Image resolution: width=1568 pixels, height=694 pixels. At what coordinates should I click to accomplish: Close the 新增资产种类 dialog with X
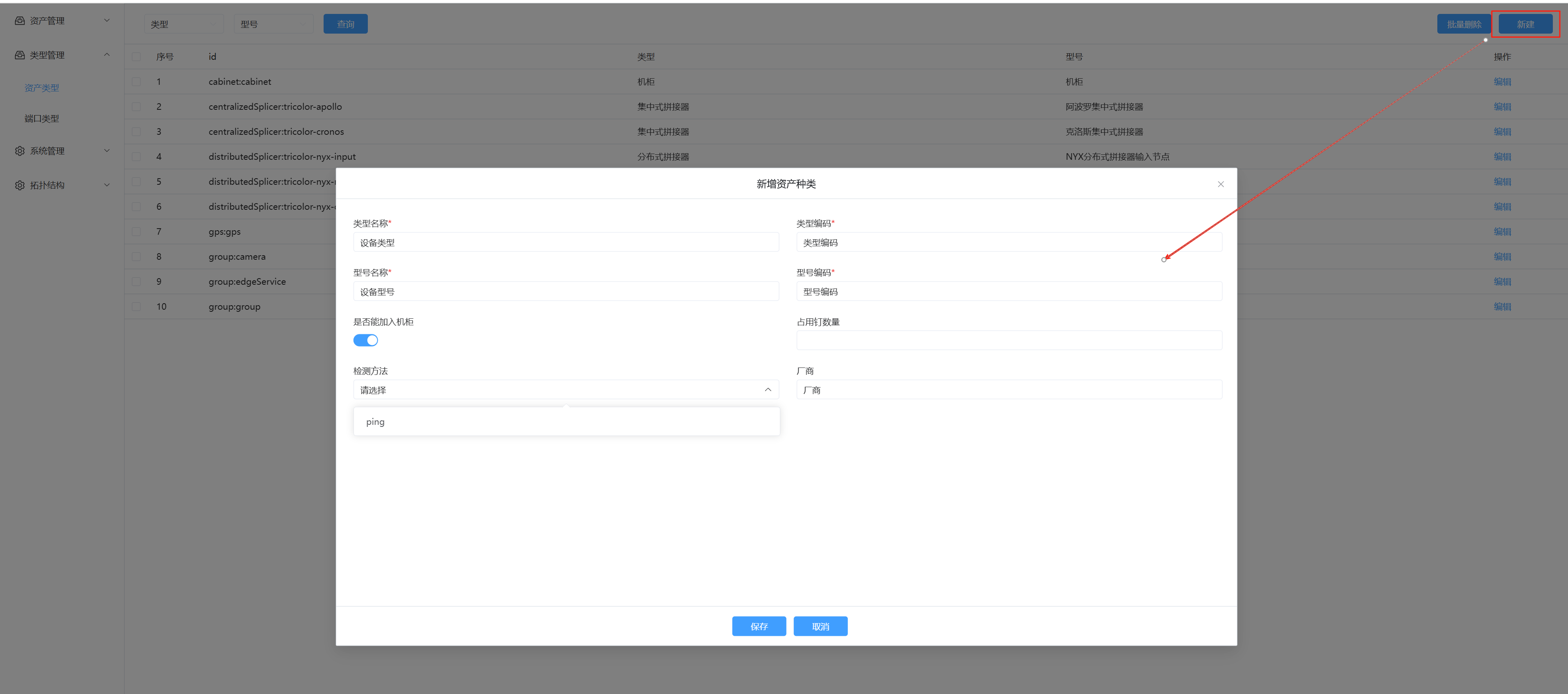point(1220,184)
